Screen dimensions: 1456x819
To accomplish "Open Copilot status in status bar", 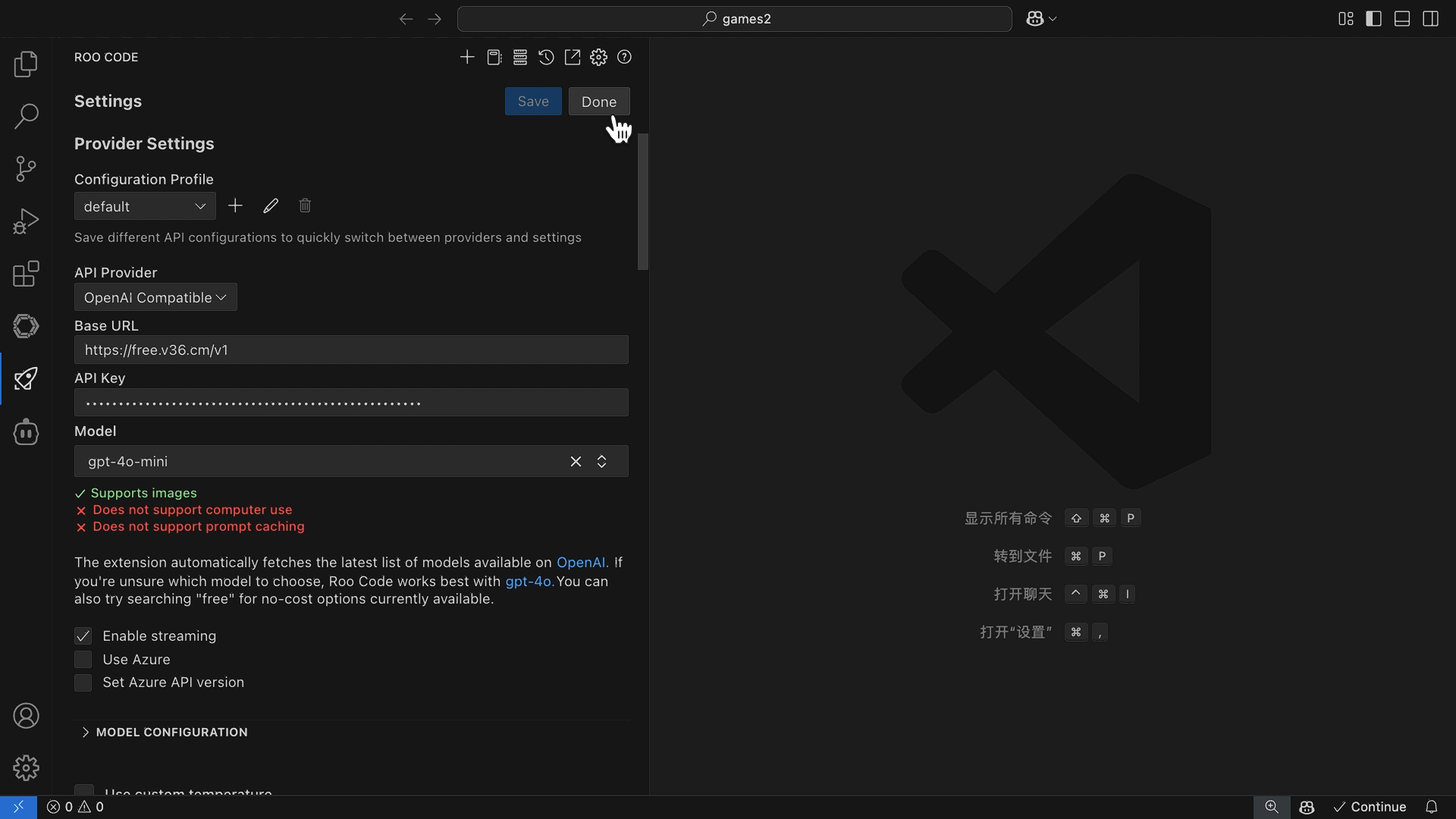I will point(1307,807).
